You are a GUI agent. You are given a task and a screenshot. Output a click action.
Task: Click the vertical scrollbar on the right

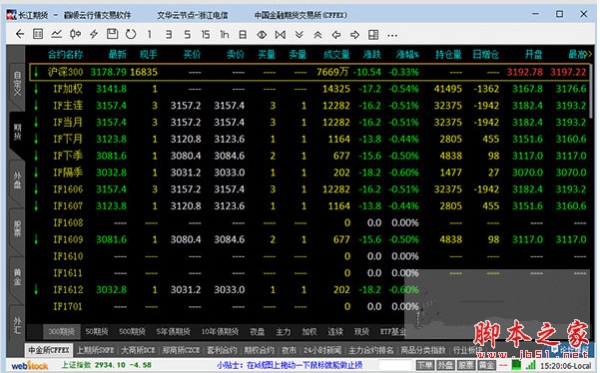592,92
